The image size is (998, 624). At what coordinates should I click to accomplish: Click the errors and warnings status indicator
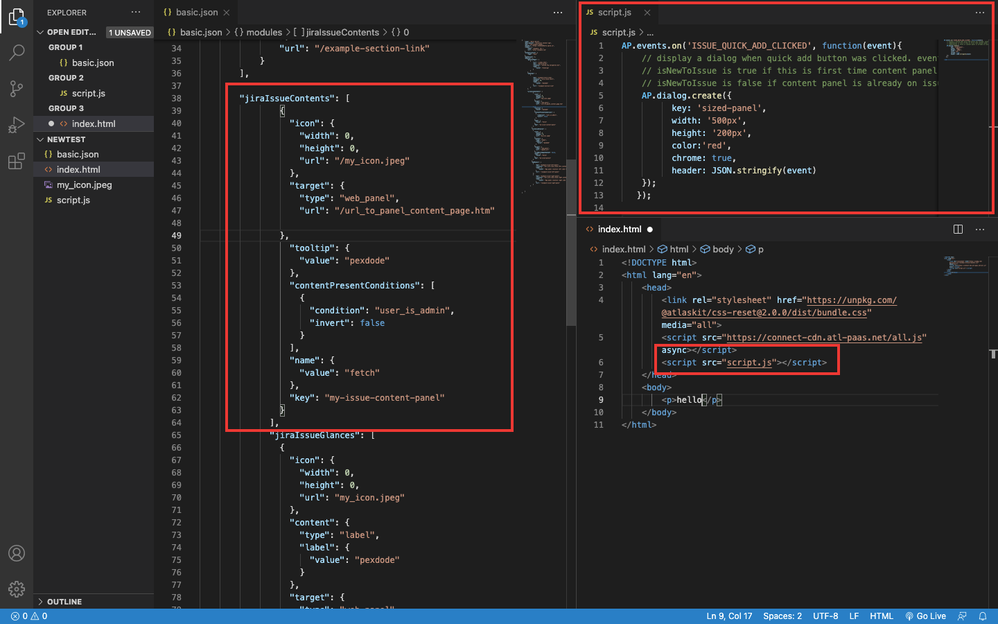pos(28,616)
